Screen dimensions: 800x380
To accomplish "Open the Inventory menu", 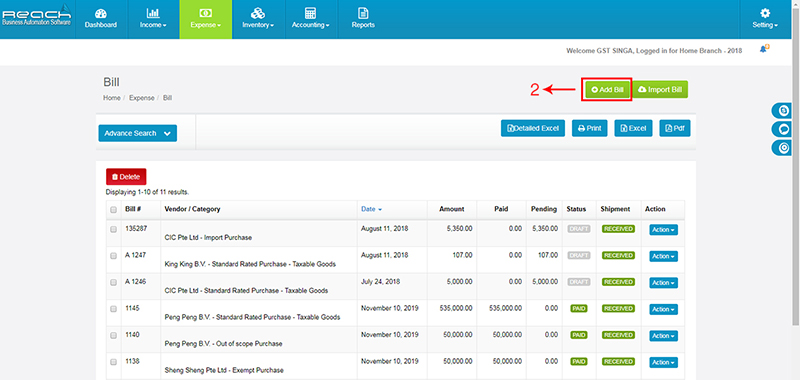I will tap(258, 25).
